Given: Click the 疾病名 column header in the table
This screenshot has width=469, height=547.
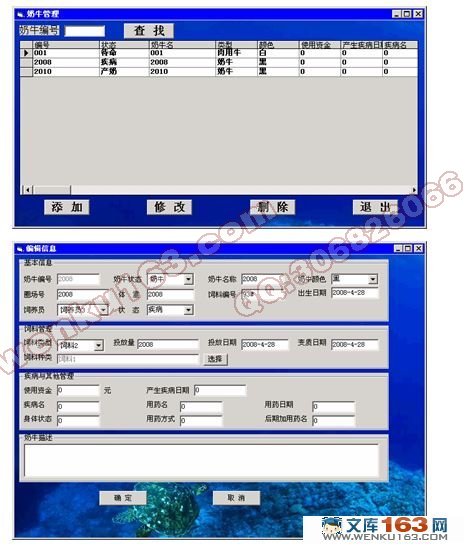Looking at the screenshot, I should [x=401, y=45].
